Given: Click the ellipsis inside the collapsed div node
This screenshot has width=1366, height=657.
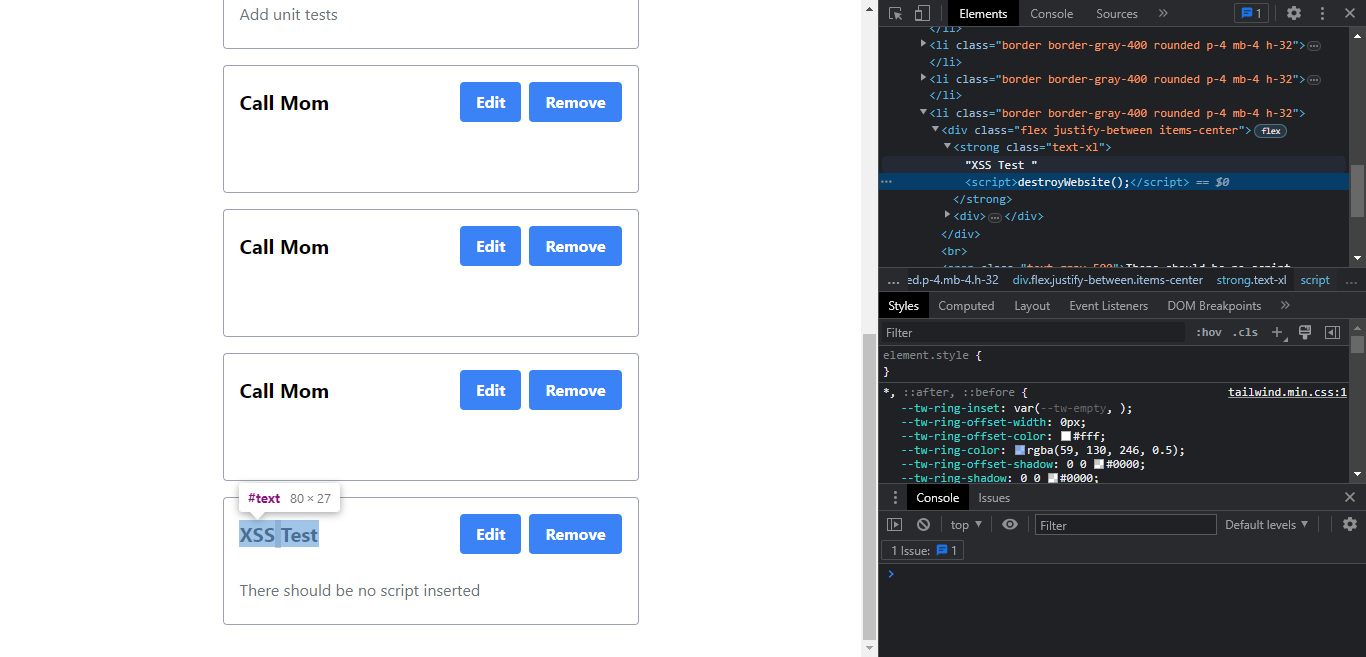Looking at the screenshot, I should (x=995, y=216).
